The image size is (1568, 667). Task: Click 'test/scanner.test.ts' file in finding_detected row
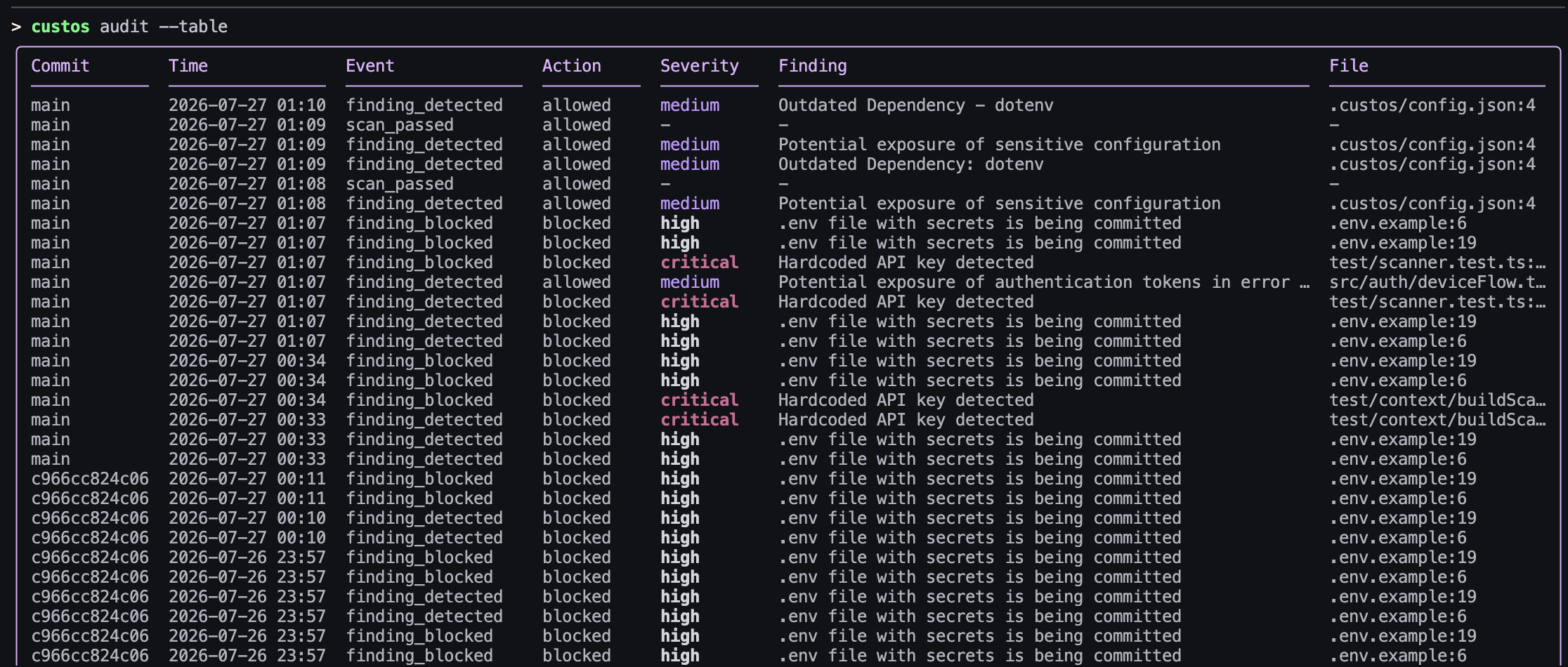click(x=1437, y=302)
